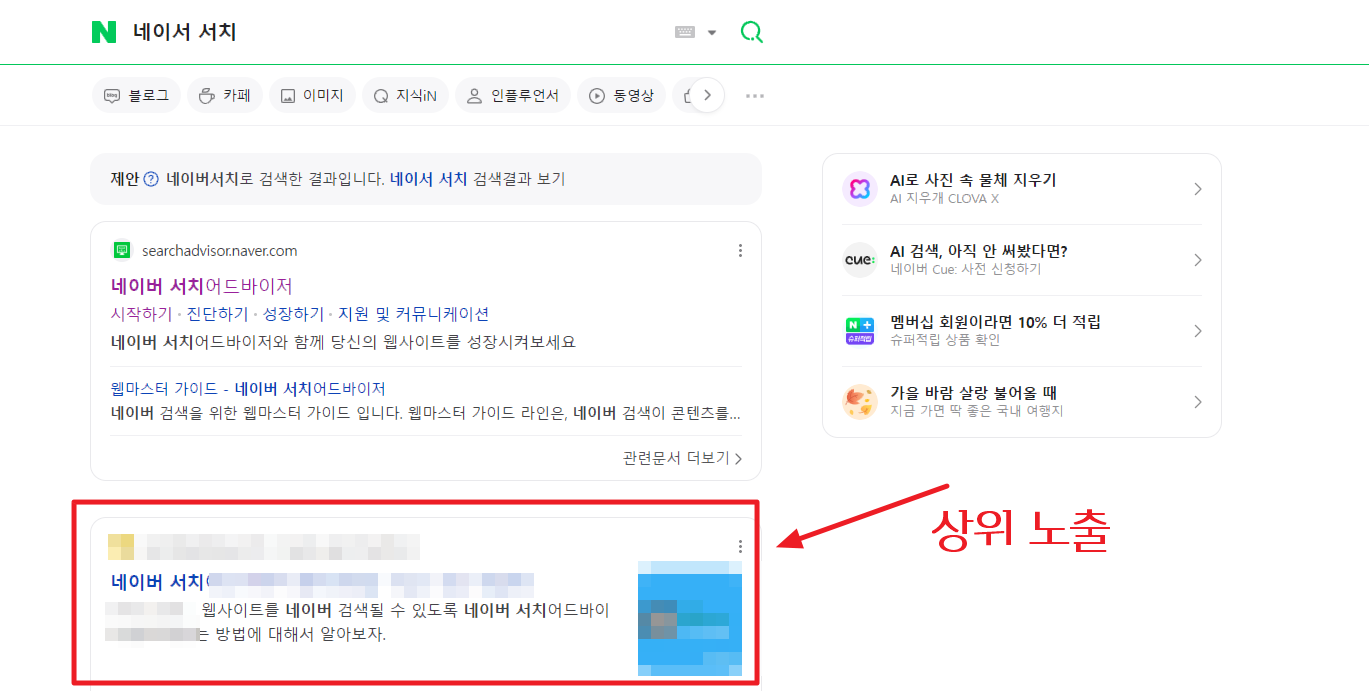Expand more tabs with the right arrow

708,95
